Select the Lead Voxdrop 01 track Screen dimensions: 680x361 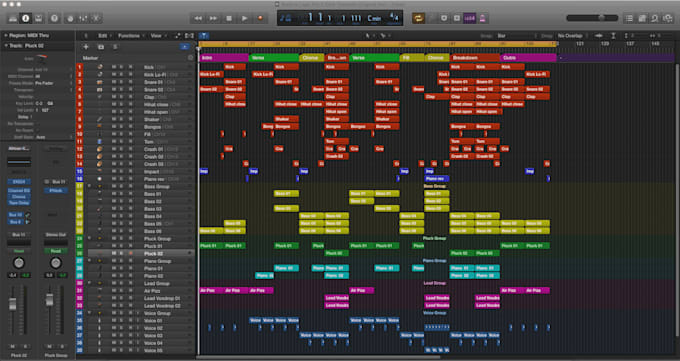click(x=162, y=298)
